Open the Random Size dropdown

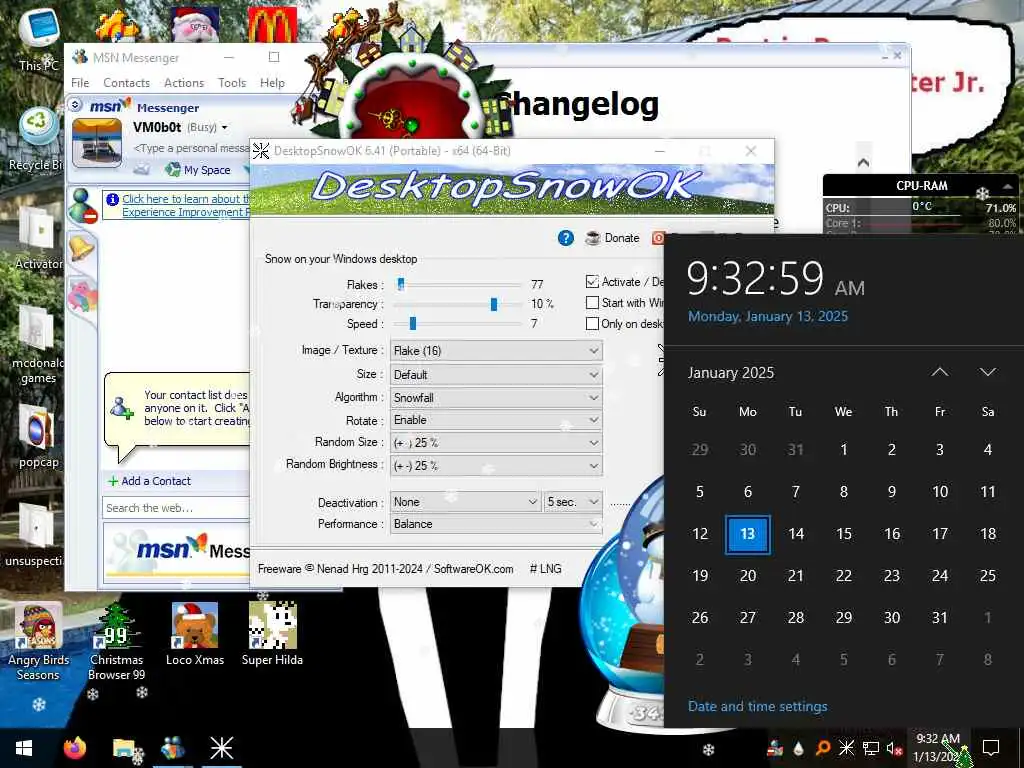496,443
